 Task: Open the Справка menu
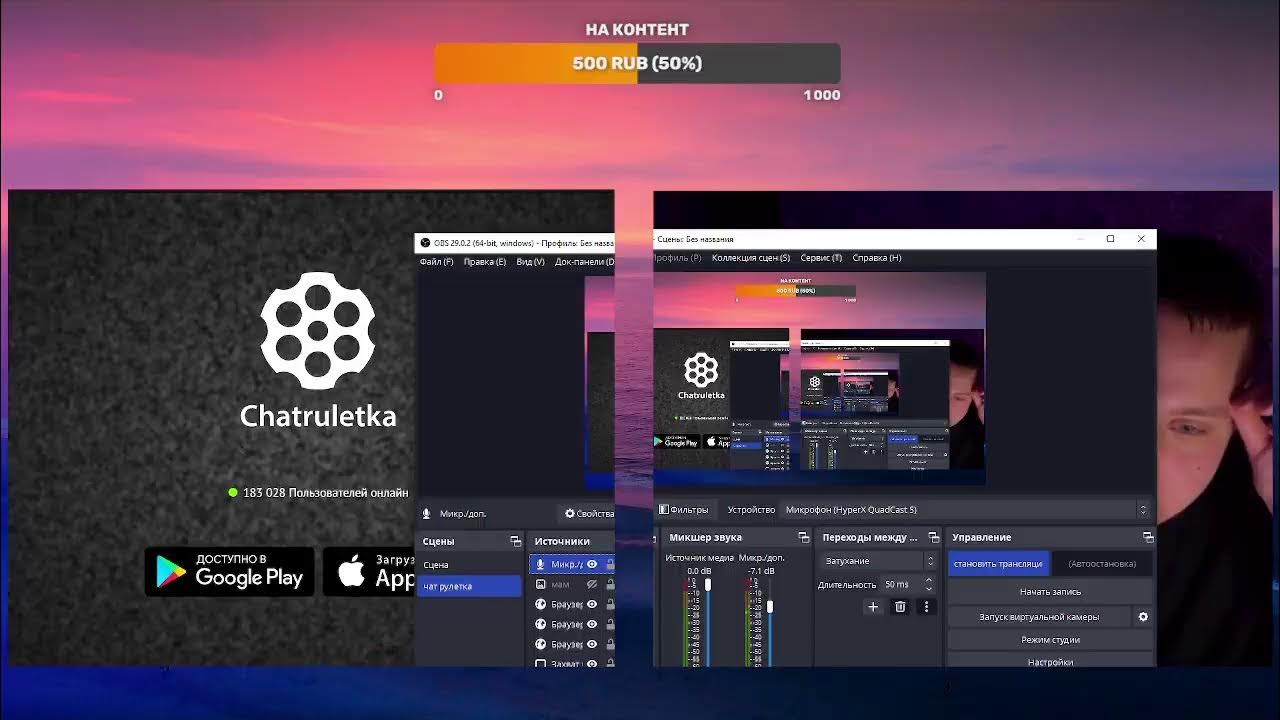(x=877, y=258)
